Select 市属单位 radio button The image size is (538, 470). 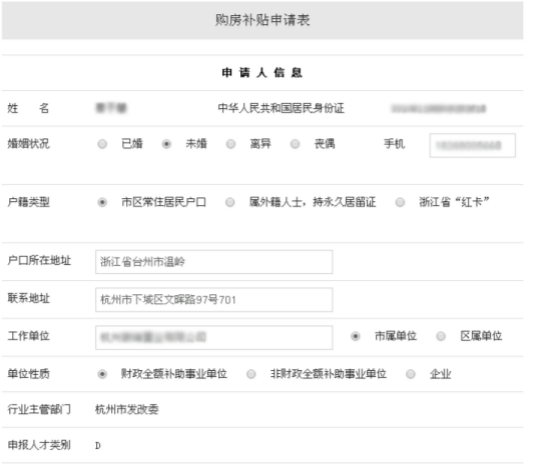[x=355, y=336]
